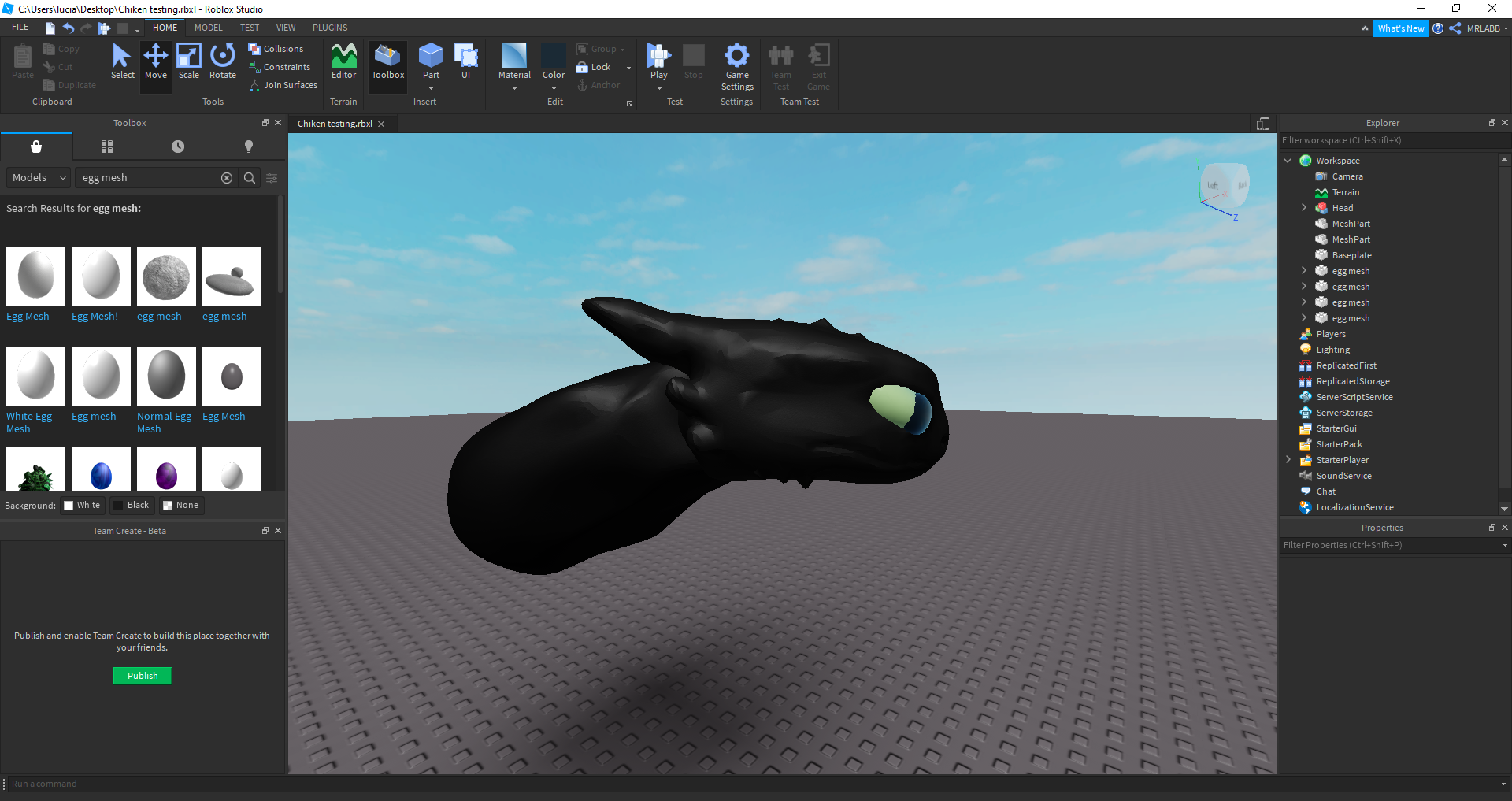1512x801 pixels.
Task: Select Baseplate in the Explorer
Action: (x=1351, y=255)
